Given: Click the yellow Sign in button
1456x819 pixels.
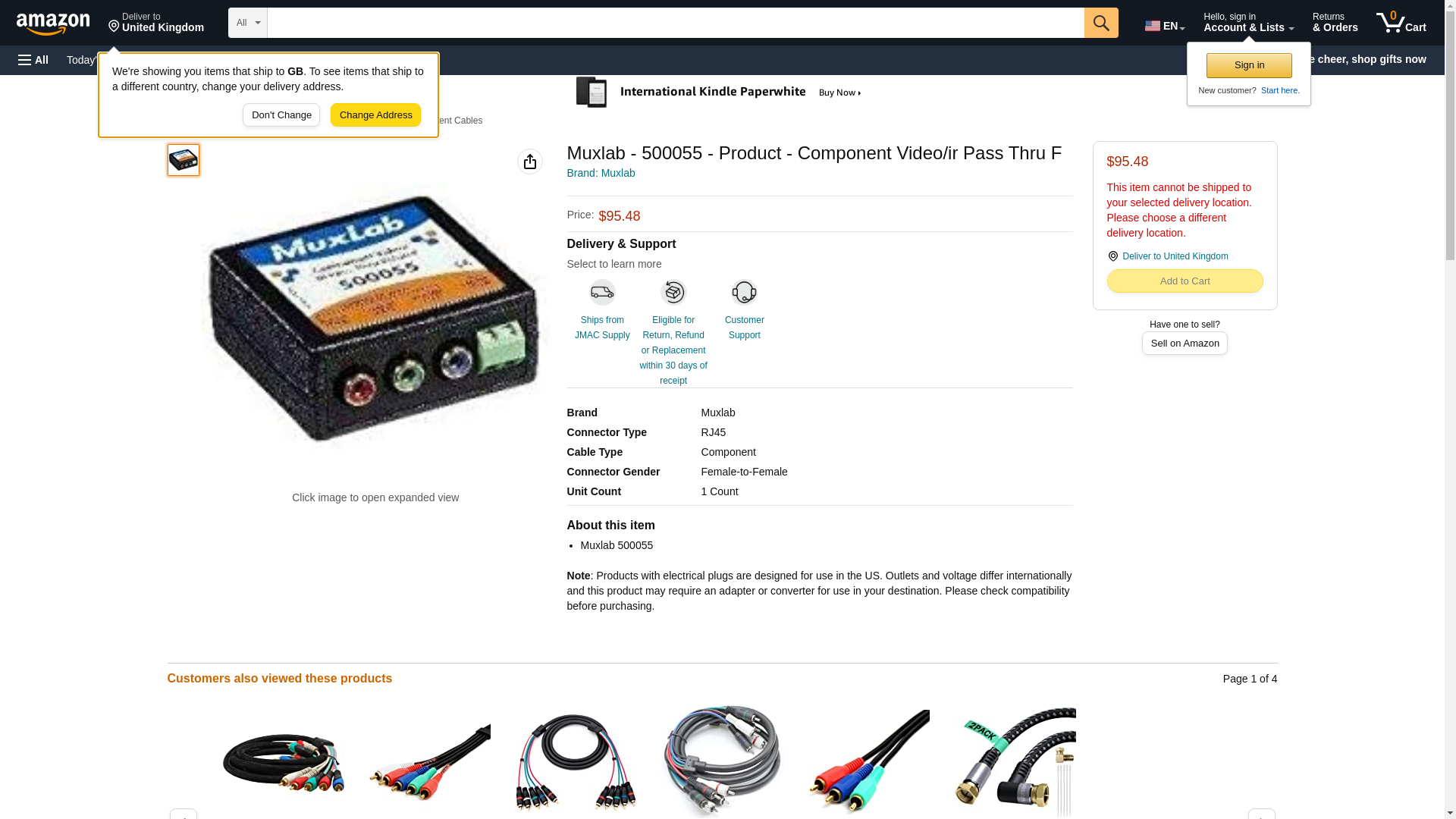Looking at the screenshot, I should pos(1249,65).
